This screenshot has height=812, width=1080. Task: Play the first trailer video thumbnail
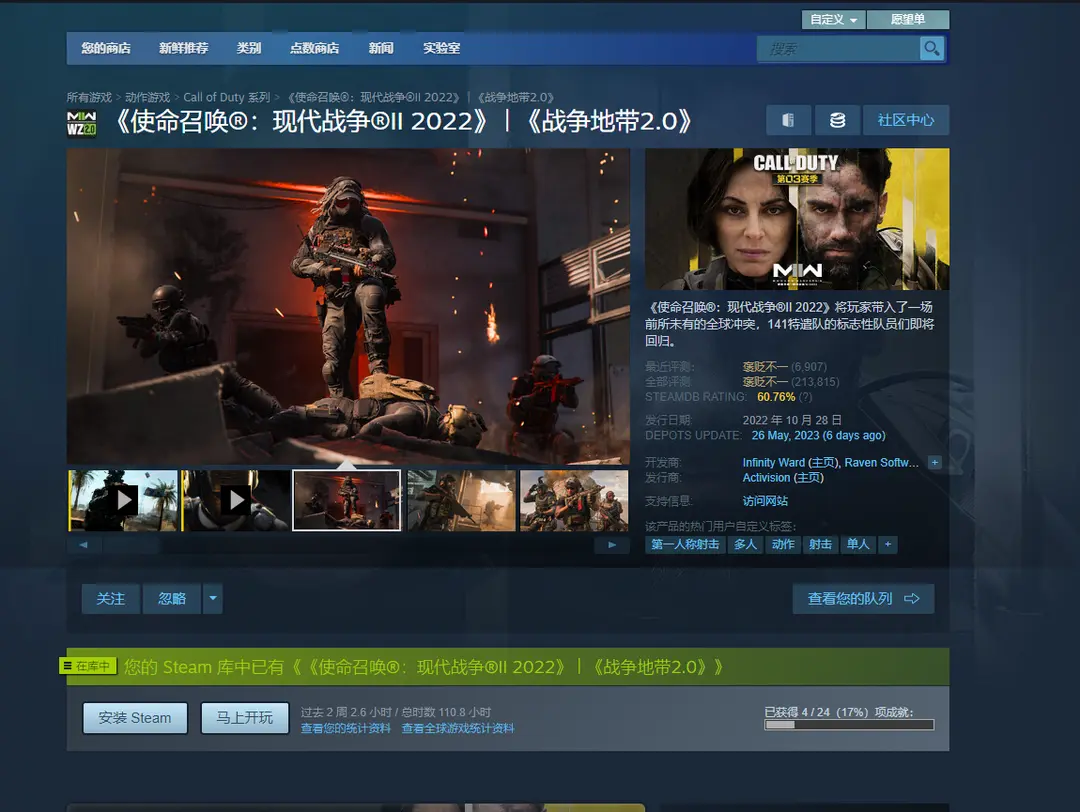pos(123,501)
